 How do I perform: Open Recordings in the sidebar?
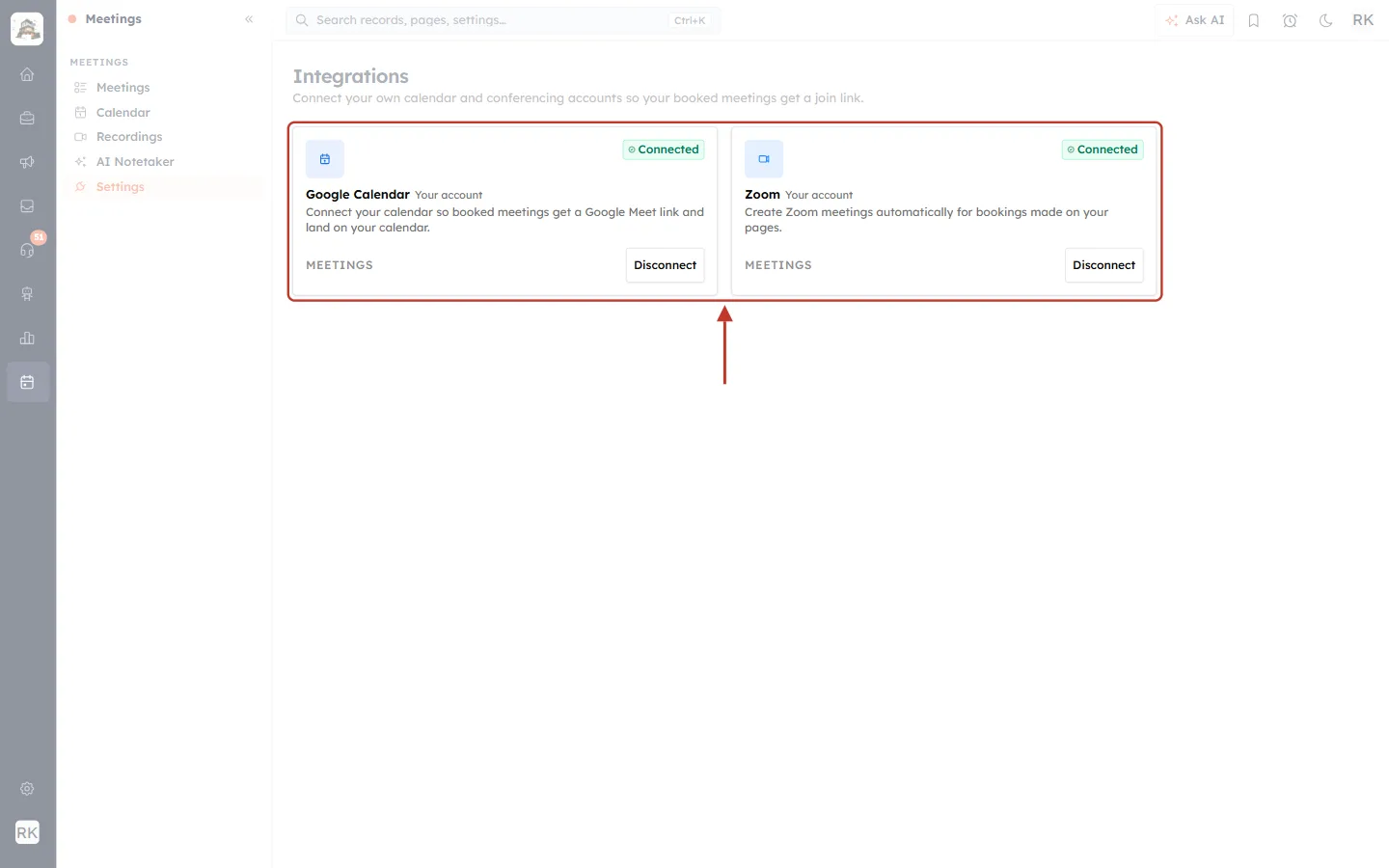point(129,137)
